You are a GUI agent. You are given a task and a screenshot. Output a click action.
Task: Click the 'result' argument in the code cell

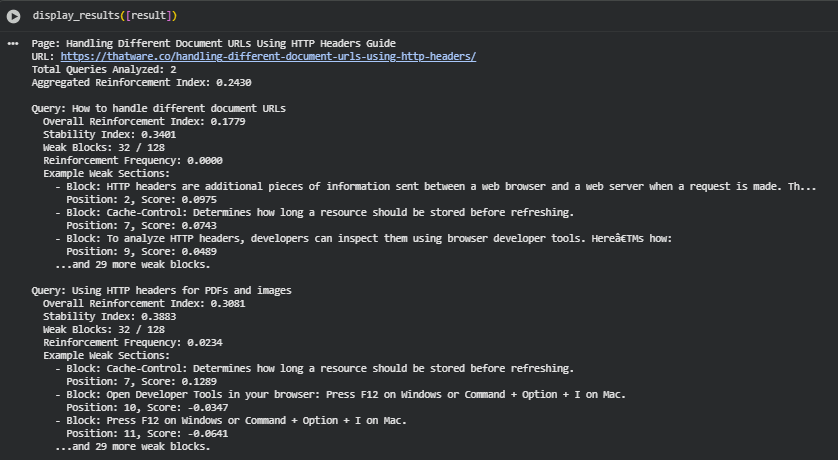pyautogui.click(x=153, y=16)
